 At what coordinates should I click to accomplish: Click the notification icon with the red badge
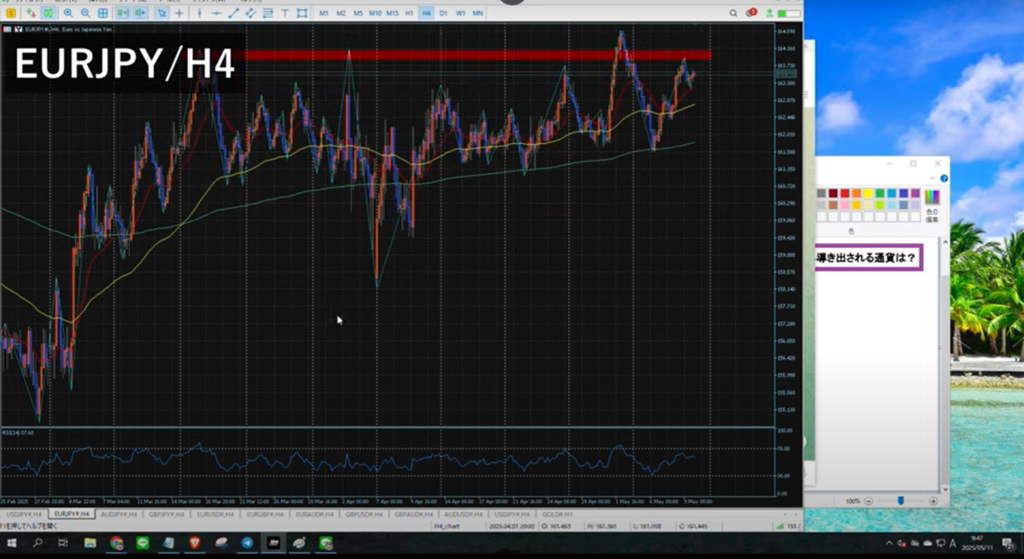tap(751, 12)
